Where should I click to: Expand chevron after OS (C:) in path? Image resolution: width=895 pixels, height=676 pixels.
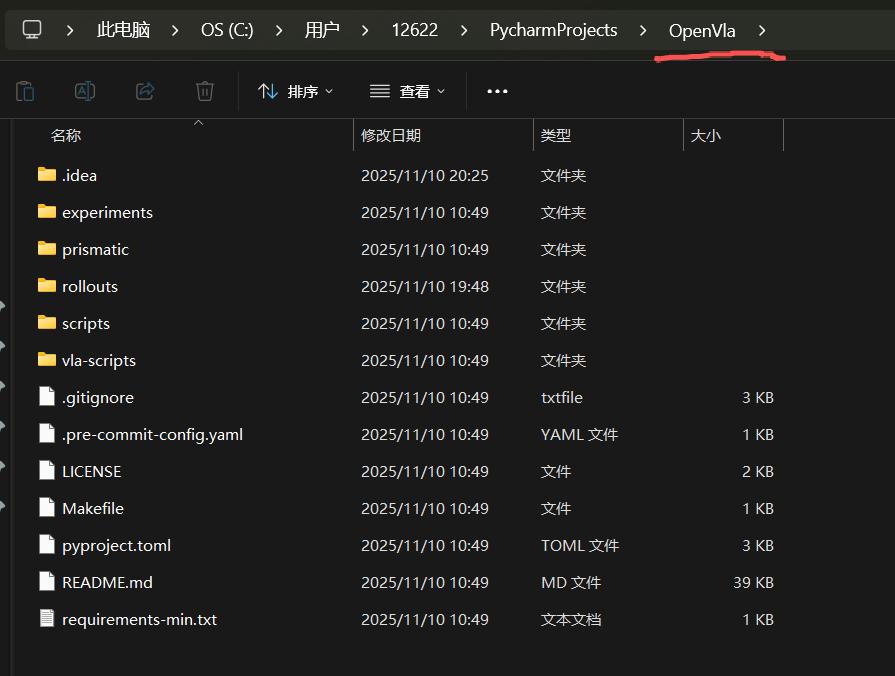click(279, 30)
